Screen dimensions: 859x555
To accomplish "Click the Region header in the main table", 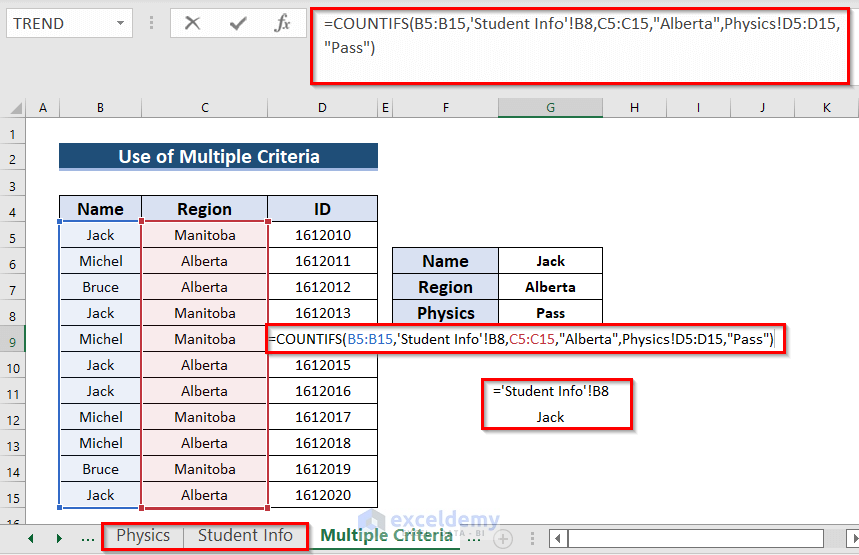I will pyautogui.click(x=204, y=209).
